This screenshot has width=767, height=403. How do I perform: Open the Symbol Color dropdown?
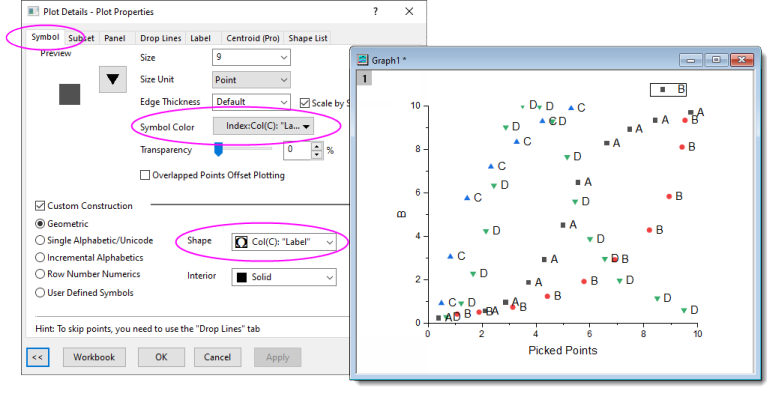pyautogui.click(x=264, y=127)
